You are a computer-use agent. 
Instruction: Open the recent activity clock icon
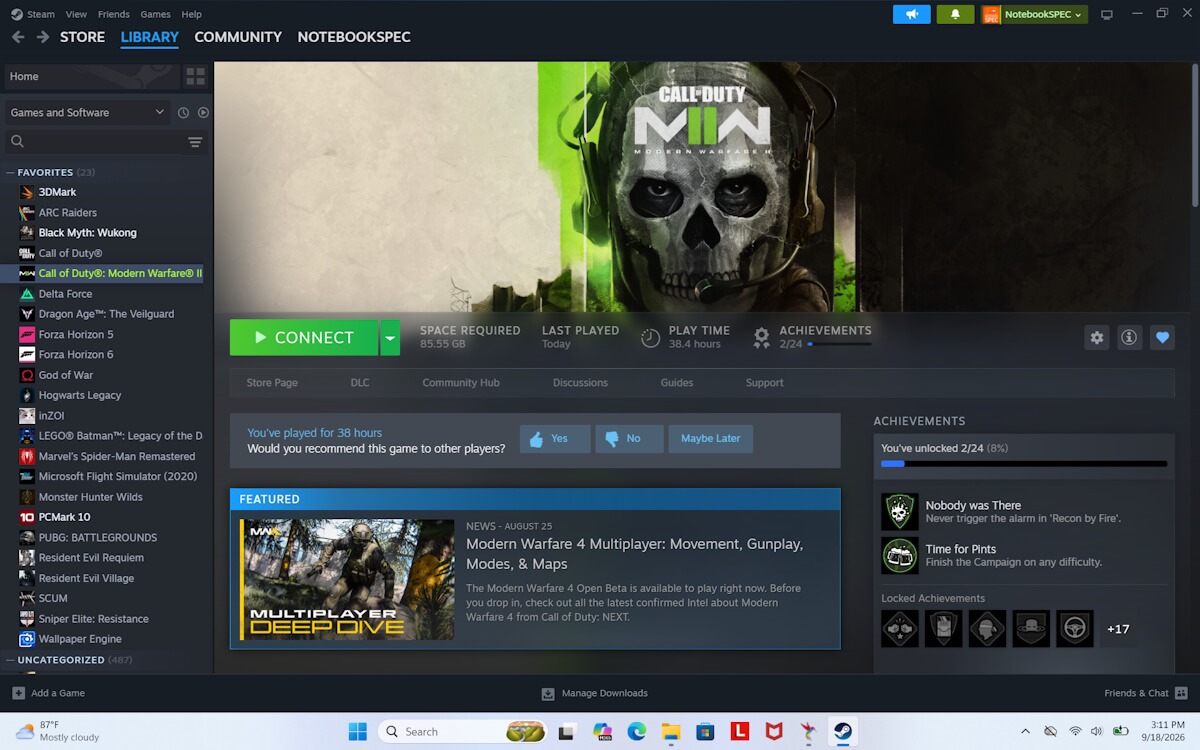pyautogui.click(x=183, y=113)
